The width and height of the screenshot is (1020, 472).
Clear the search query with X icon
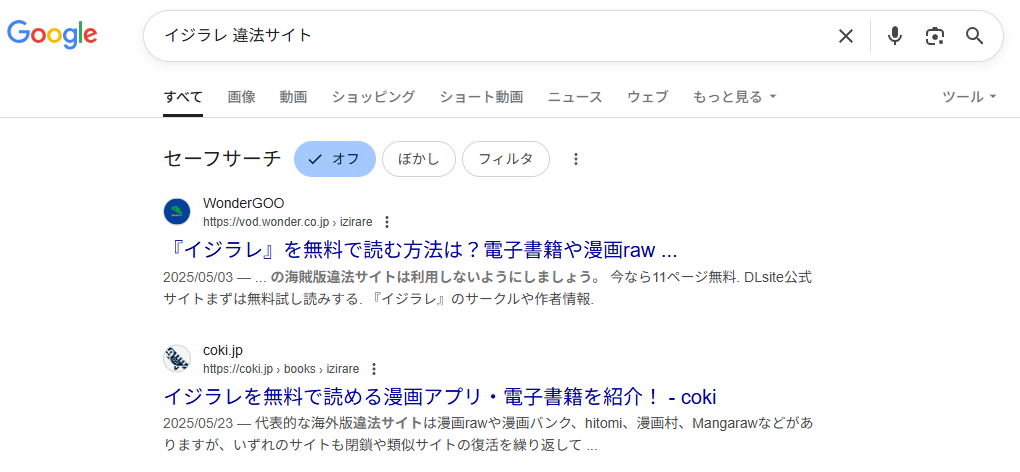tap(845, 36)
